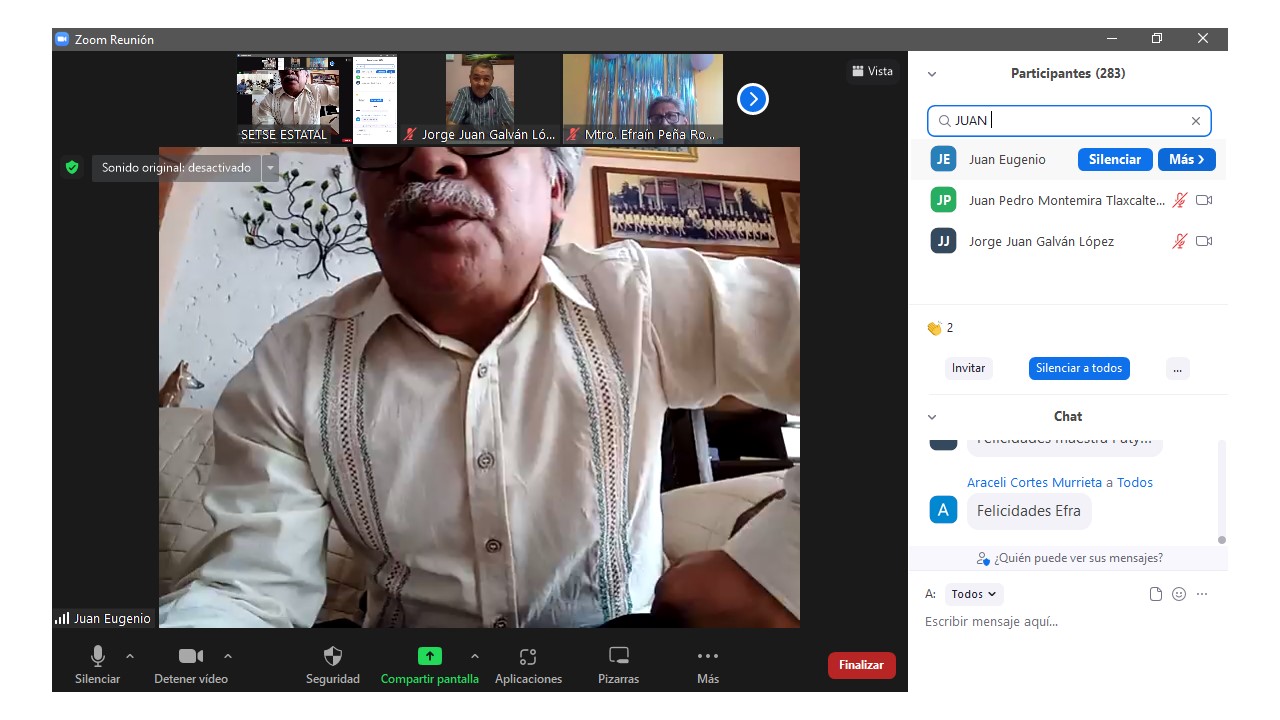This screenshot has height=720, width=1280.
Task: Open Pizarras whiteboard icon
Action: 619,657
